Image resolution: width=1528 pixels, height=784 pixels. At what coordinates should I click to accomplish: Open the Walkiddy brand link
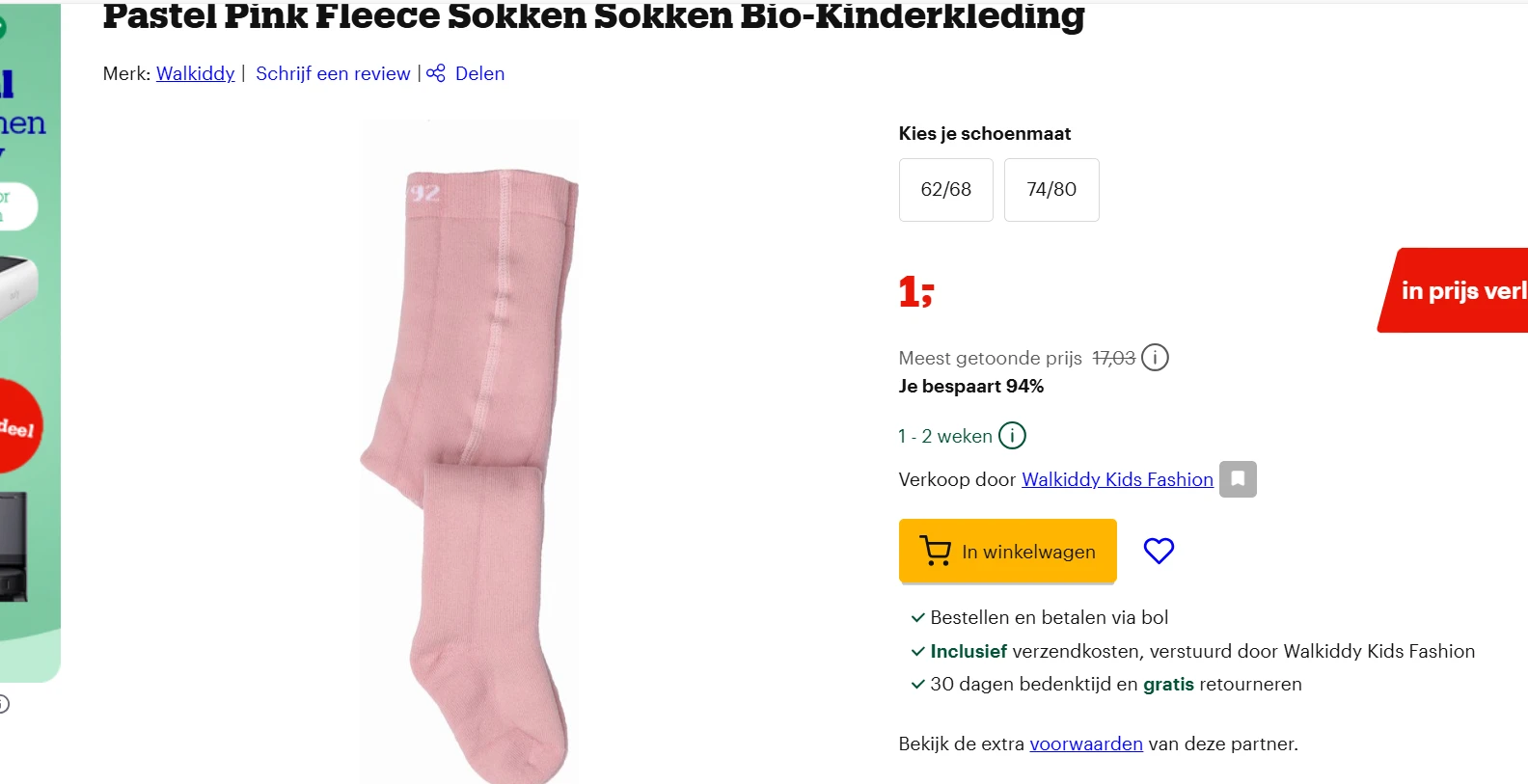click(195, 73)
